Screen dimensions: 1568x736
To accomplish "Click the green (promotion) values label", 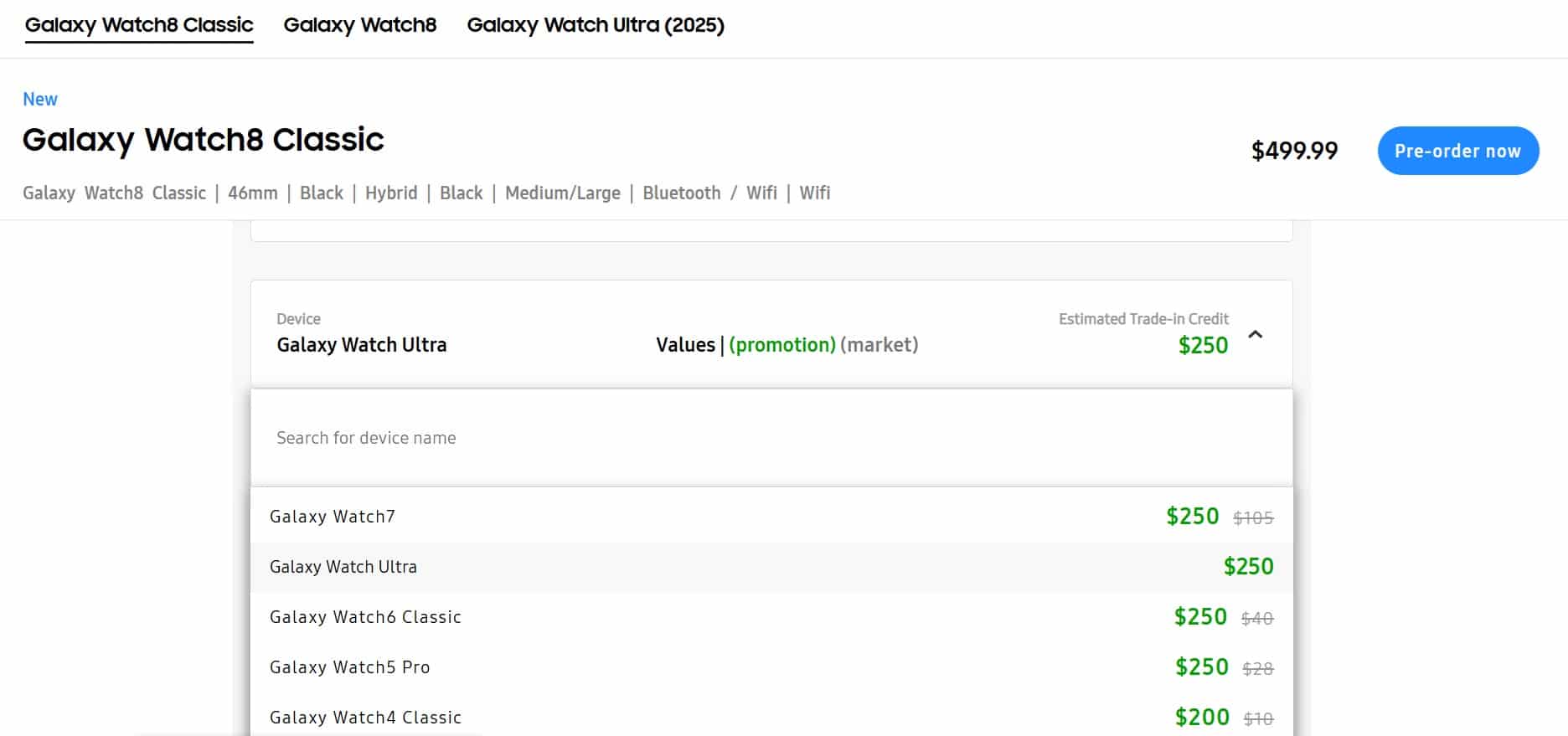I will tap(781, 345).
